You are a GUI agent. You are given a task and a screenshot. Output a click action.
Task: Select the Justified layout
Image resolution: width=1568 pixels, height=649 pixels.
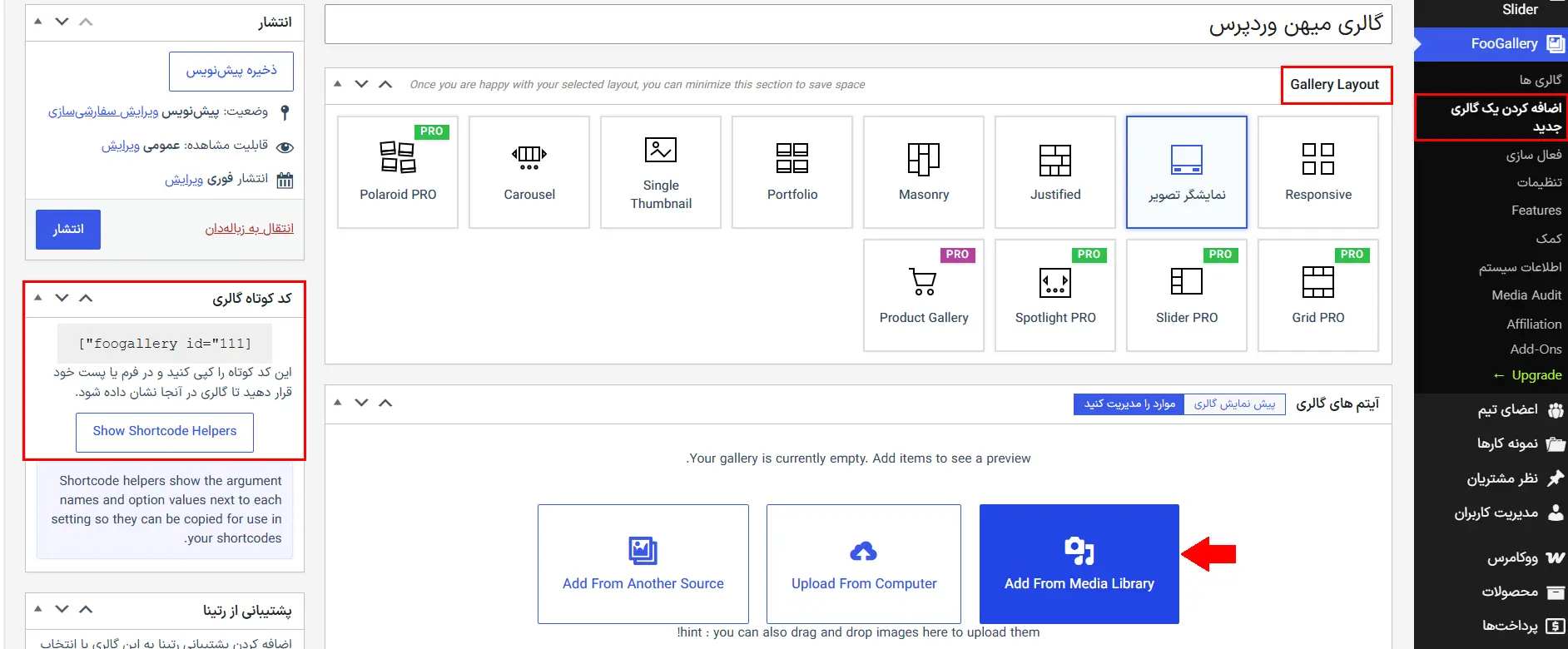pyautogui.click(x=1055, y=172)
